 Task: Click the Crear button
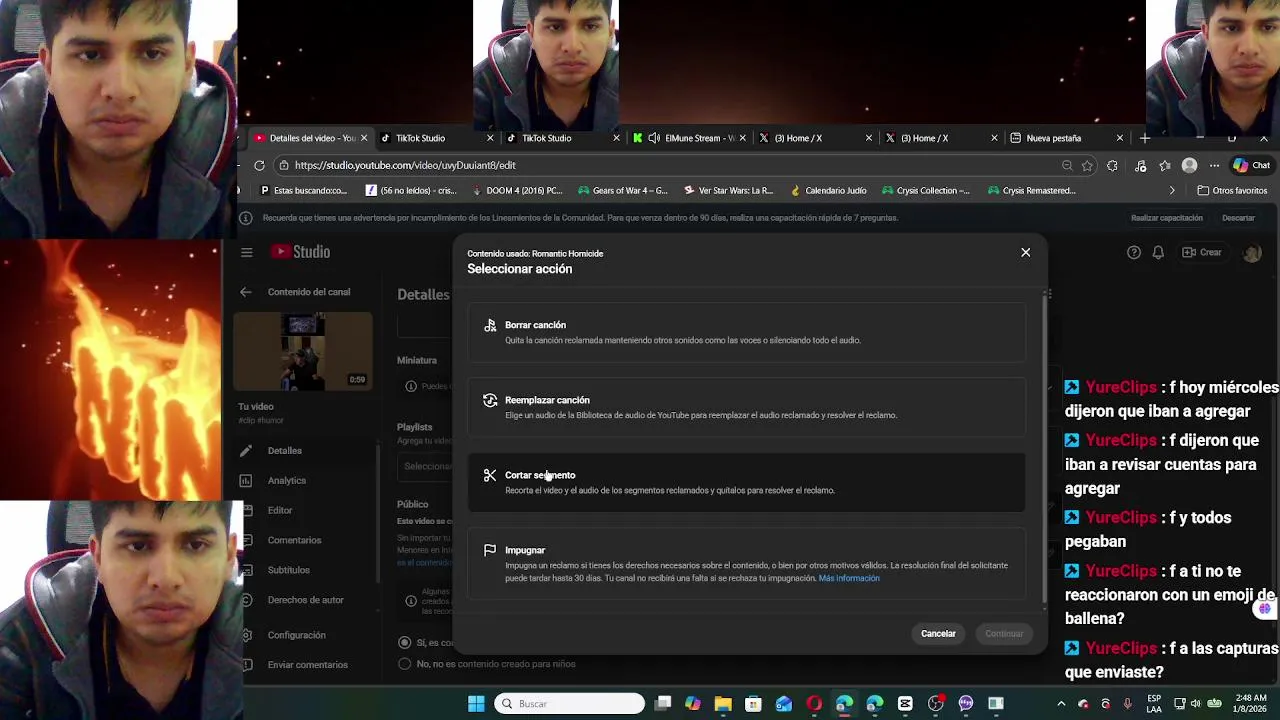[1202, 252]
